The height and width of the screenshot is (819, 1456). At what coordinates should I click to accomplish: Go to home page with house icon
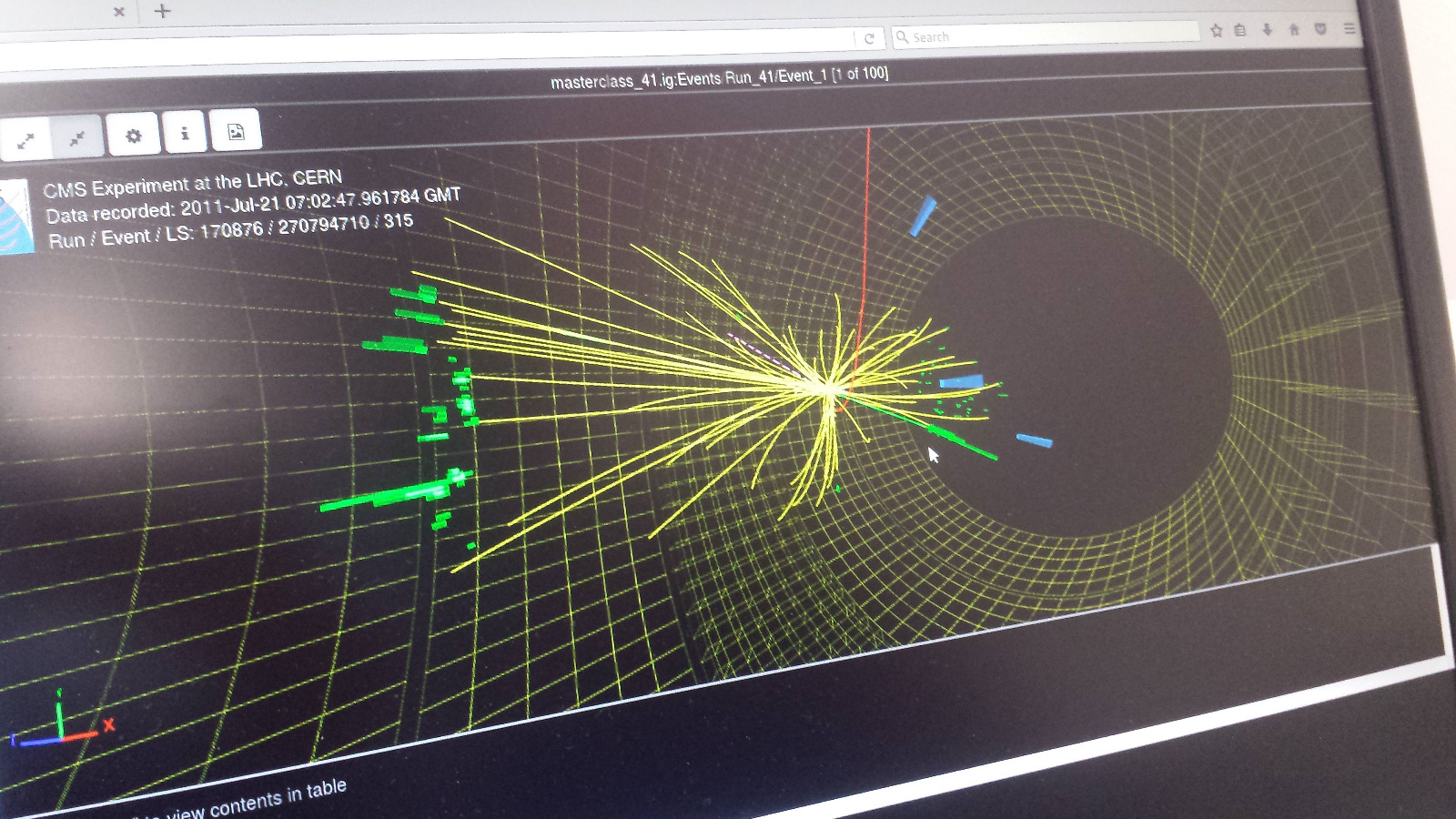1293,29
